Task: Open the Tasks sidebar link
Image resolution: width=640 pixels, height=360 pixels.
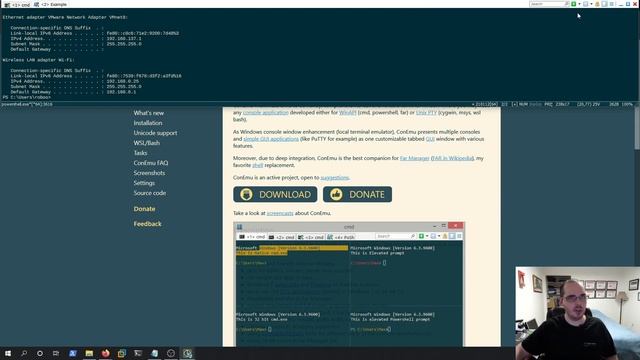Action: point(140,153)
